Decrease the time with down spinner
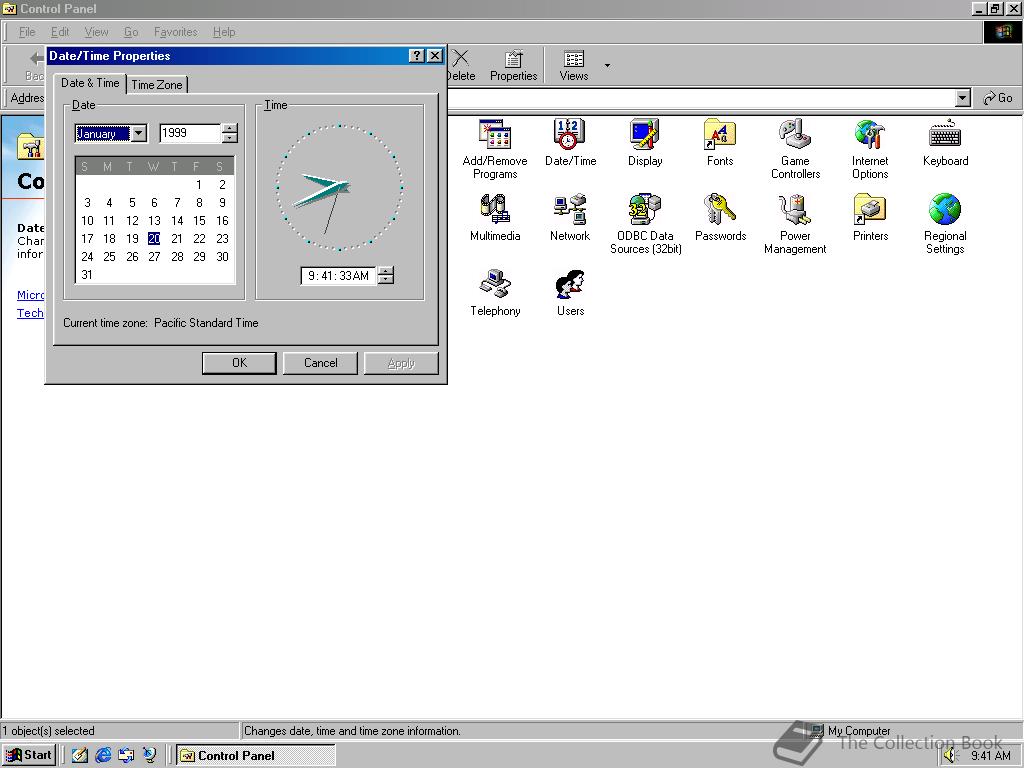1024x768 pixels. pyautogui.click(x=386, y=280)
